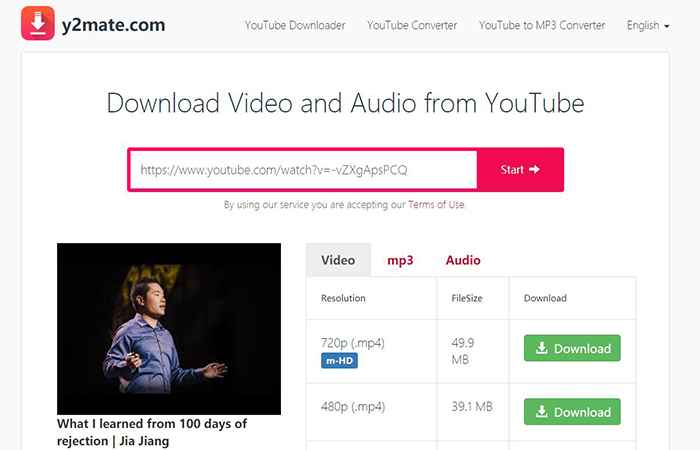Screen dimensions: 700x450
Task: Click the Jia Jiang video thumbnail
Action: pos(169,329)
